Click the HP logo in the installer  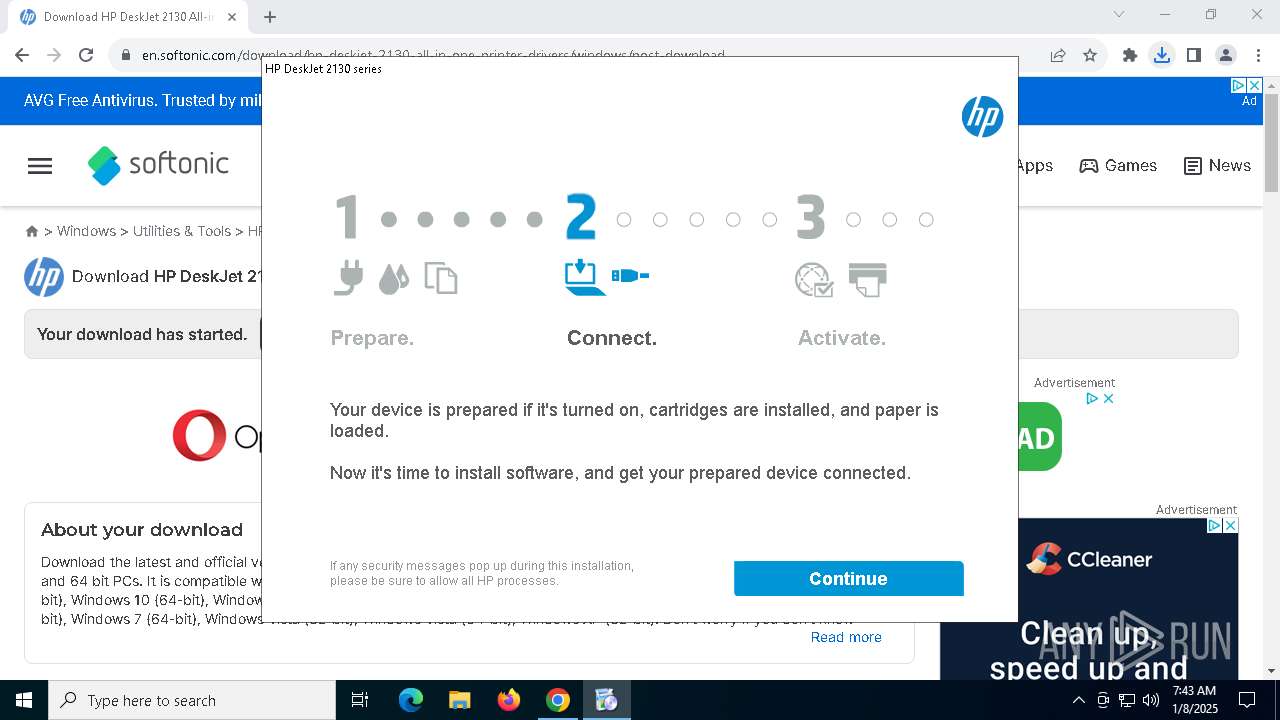coord(982,117)
